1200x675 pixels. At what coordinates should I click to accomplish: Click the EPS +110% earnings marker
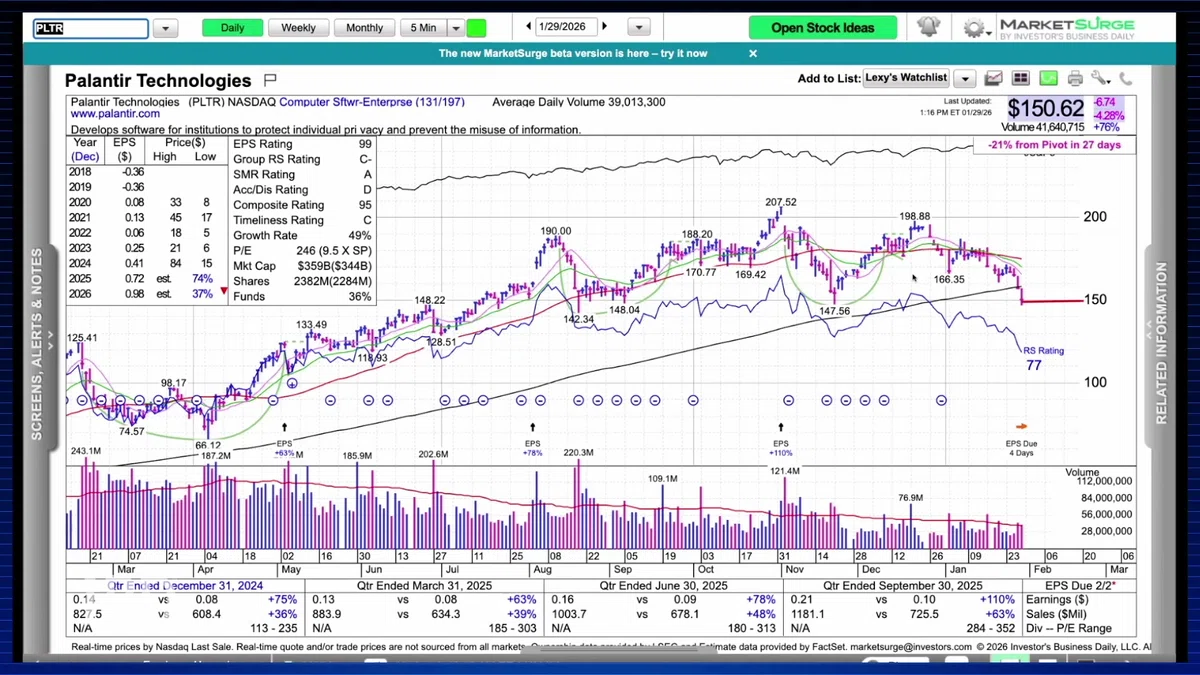click(x=781, y=448)
